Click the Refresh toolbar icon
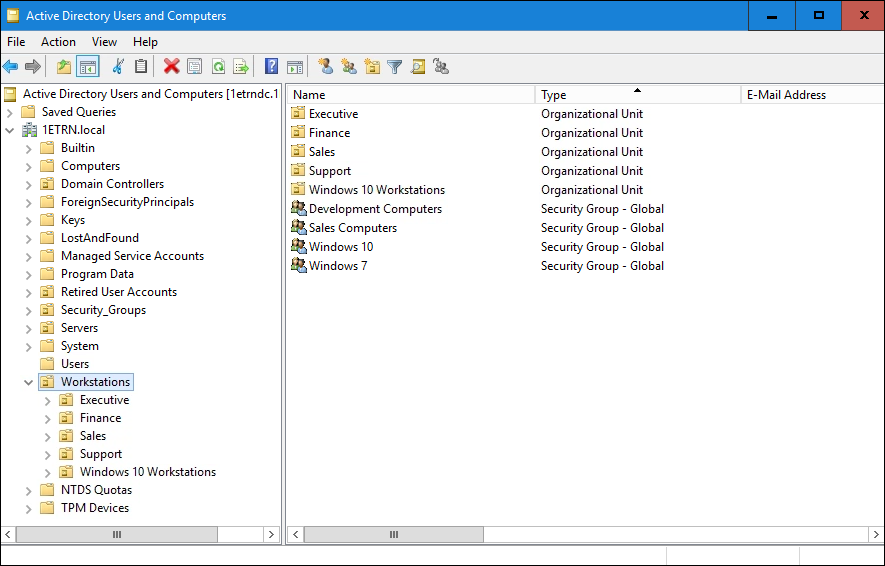 (218, 67)
